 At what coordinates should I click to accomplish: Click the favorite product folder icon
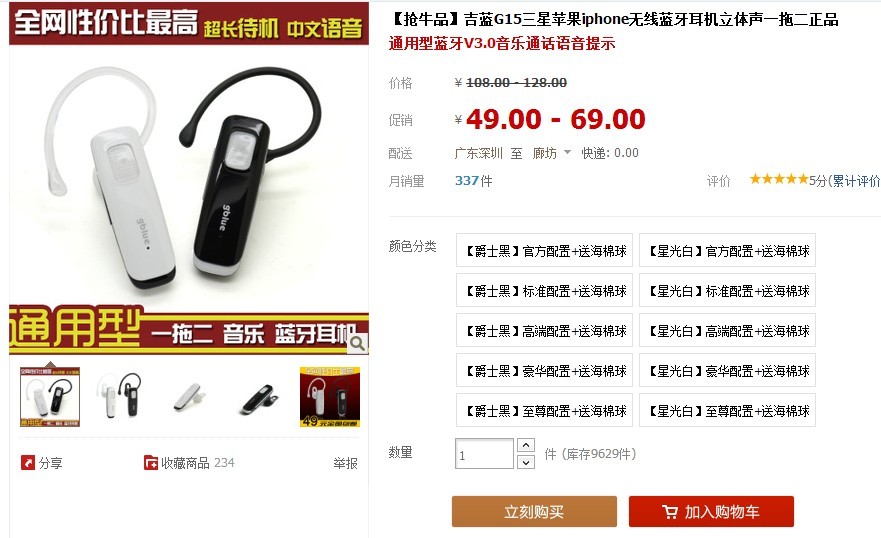pyautogui.click(x=151, y=463)
